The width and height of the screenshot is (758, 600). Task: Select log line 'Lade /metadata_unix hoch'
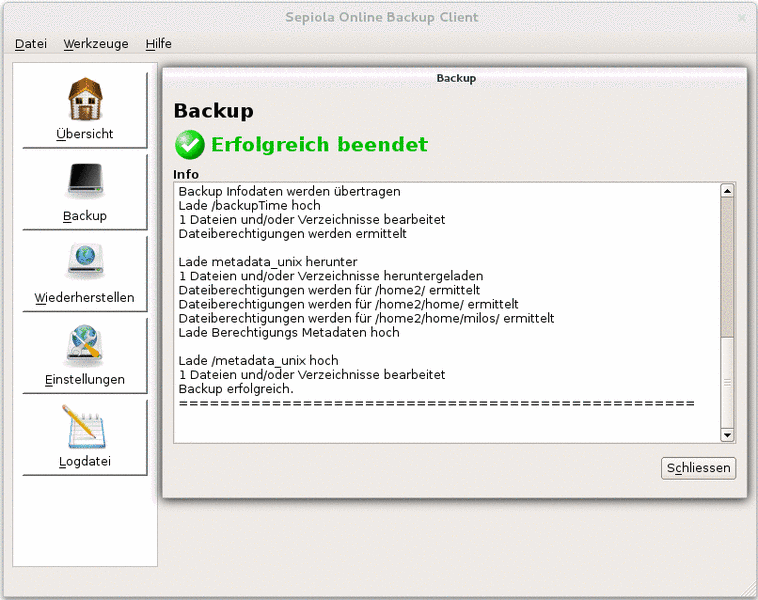click(x=259, y=361)
